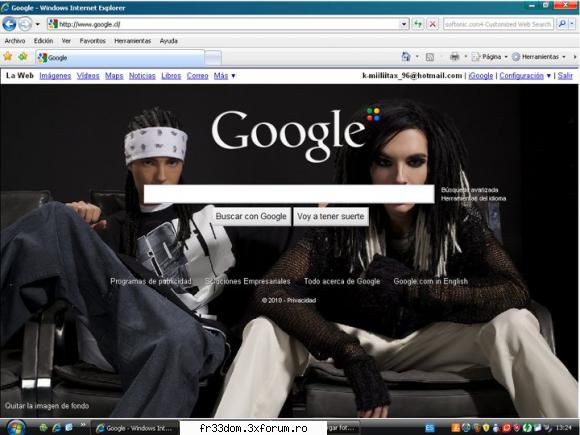Click the Refresh page icon

tap(418, 24)
